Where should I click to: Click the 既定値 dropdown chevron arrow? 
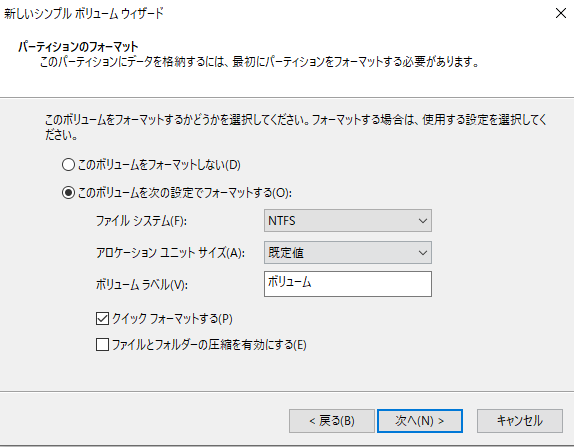pyautogui.click(x=423, y=253)
